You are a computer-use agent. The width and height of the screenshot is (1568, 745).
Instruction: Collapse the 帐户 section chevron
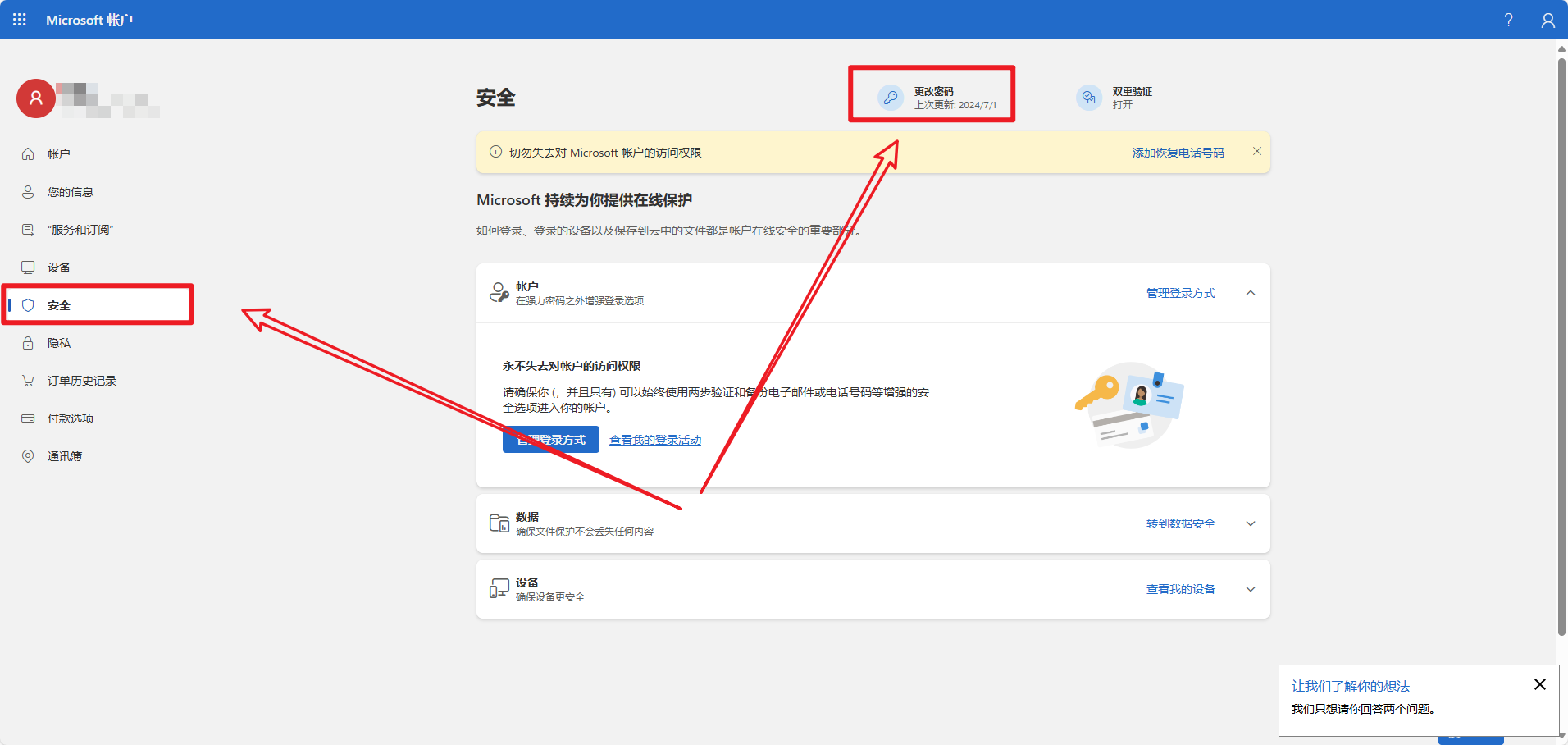click(x=1250, y=293)
